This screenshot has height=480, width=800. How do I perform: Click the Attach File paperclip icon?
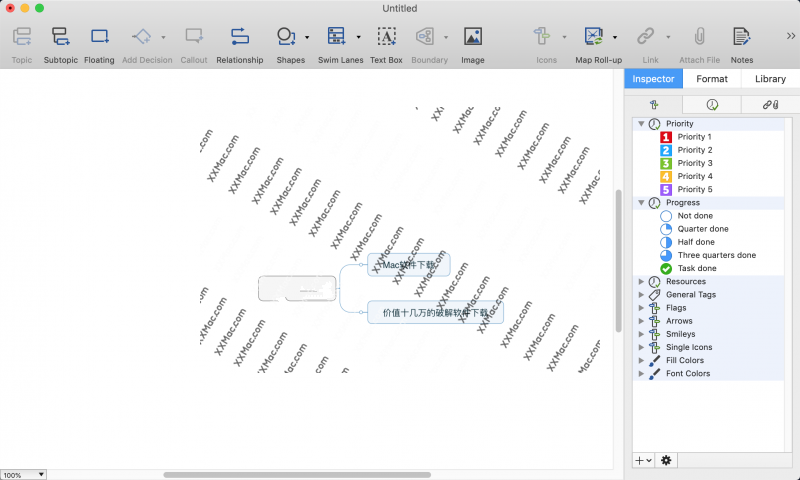pos(699,37)
